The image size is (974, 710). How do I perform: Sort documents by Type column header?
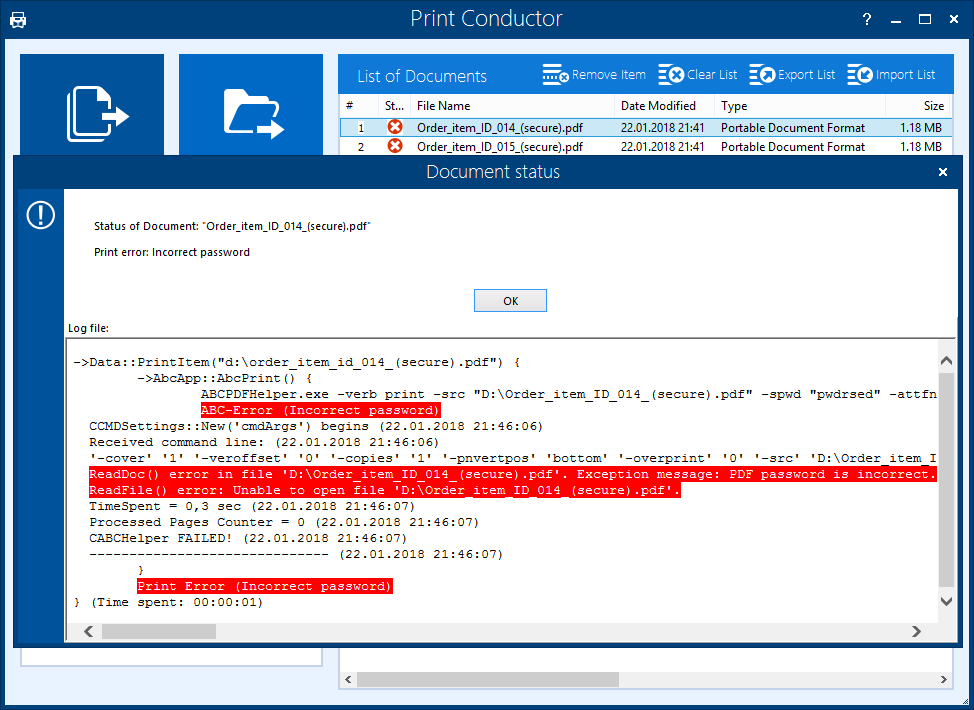coord(734,106)
